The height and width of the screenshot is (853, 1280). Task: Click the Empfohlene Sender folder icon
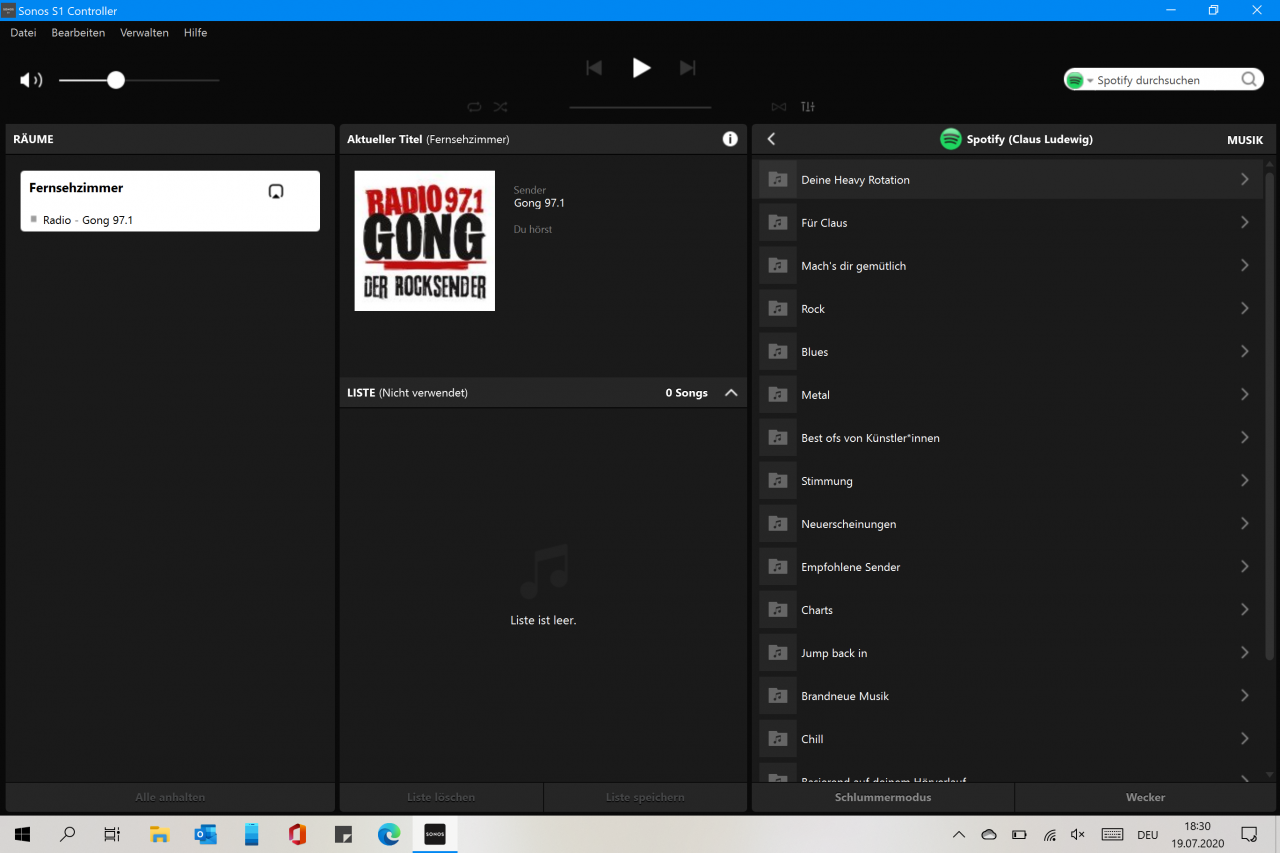[778, 567]
